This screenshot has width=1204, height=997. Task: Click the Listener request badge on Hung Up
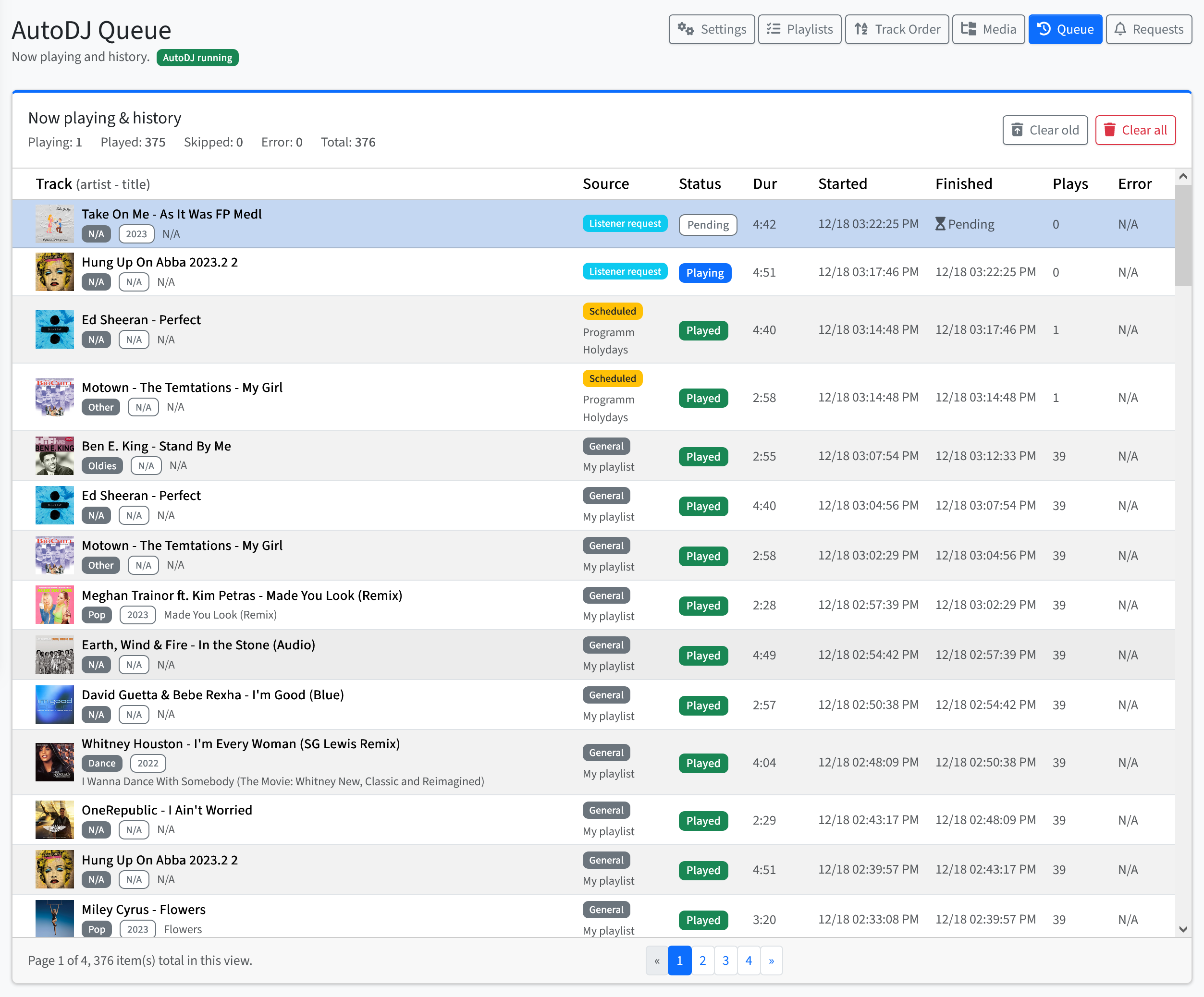625,272
